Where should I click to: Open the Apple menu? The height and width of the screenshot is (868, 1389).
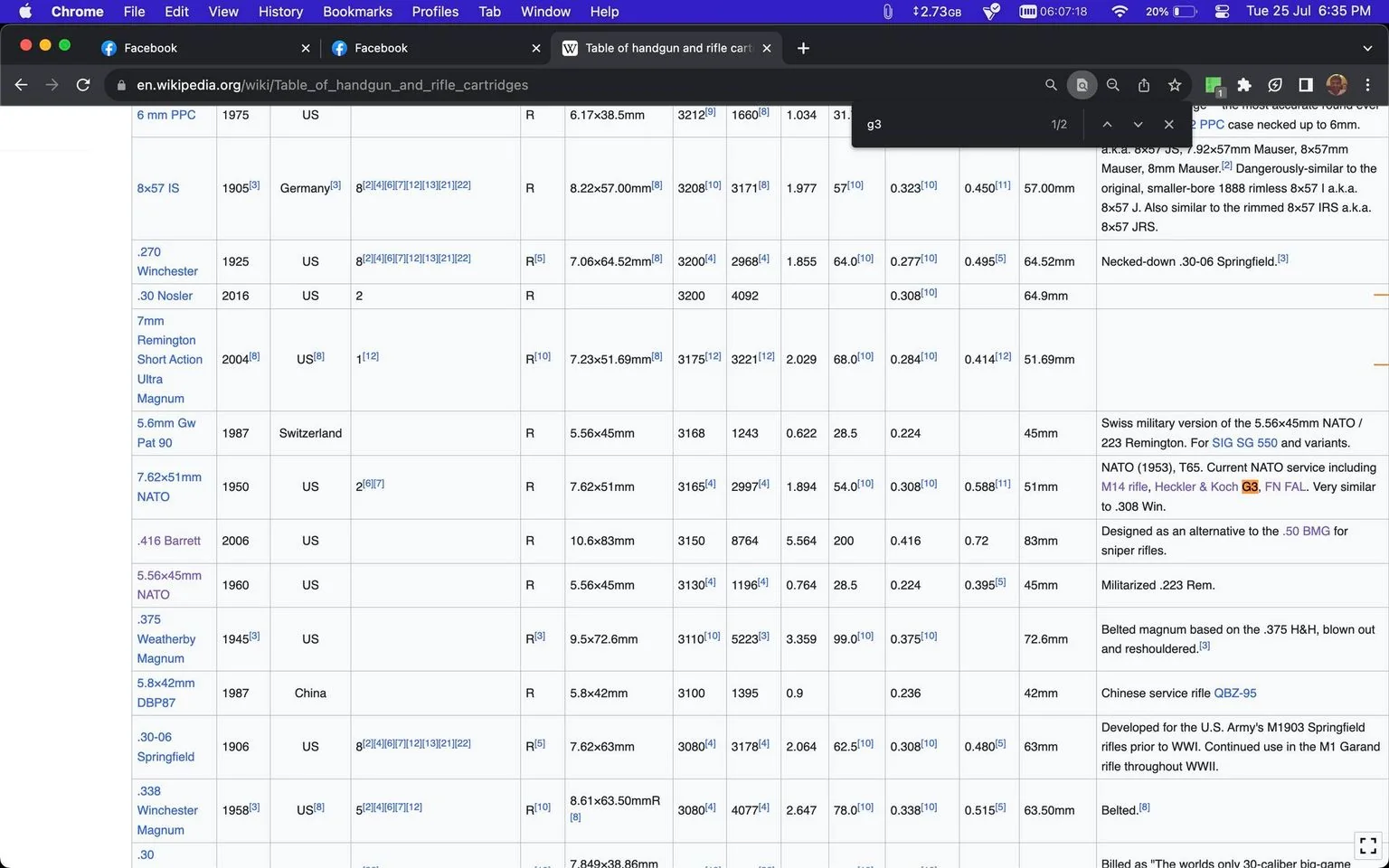click(x=25, y=12)
